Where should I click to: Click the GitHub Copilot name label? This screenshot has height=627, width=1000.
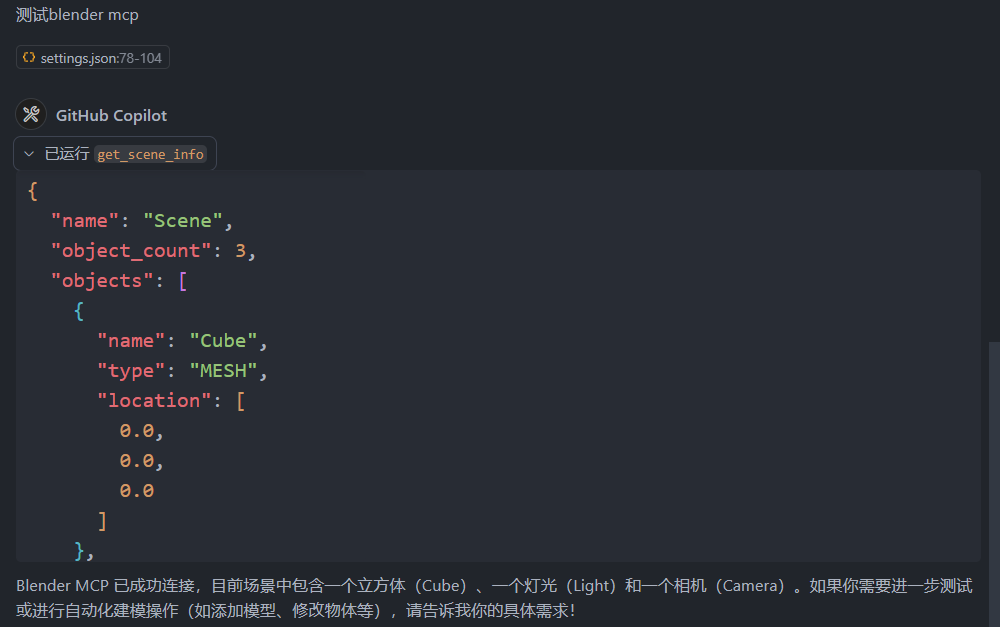click(x=112, y=115)
